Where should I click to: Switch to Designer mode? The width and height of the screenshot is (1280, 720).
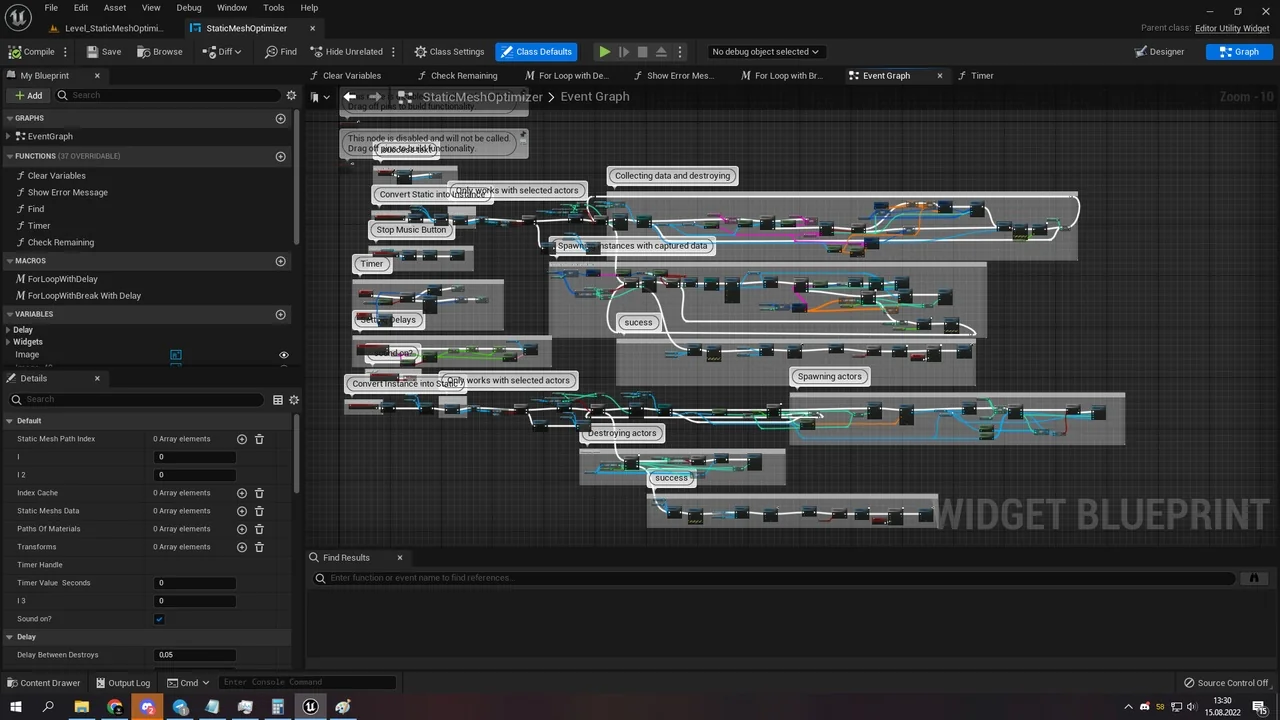click(1160, 52)
